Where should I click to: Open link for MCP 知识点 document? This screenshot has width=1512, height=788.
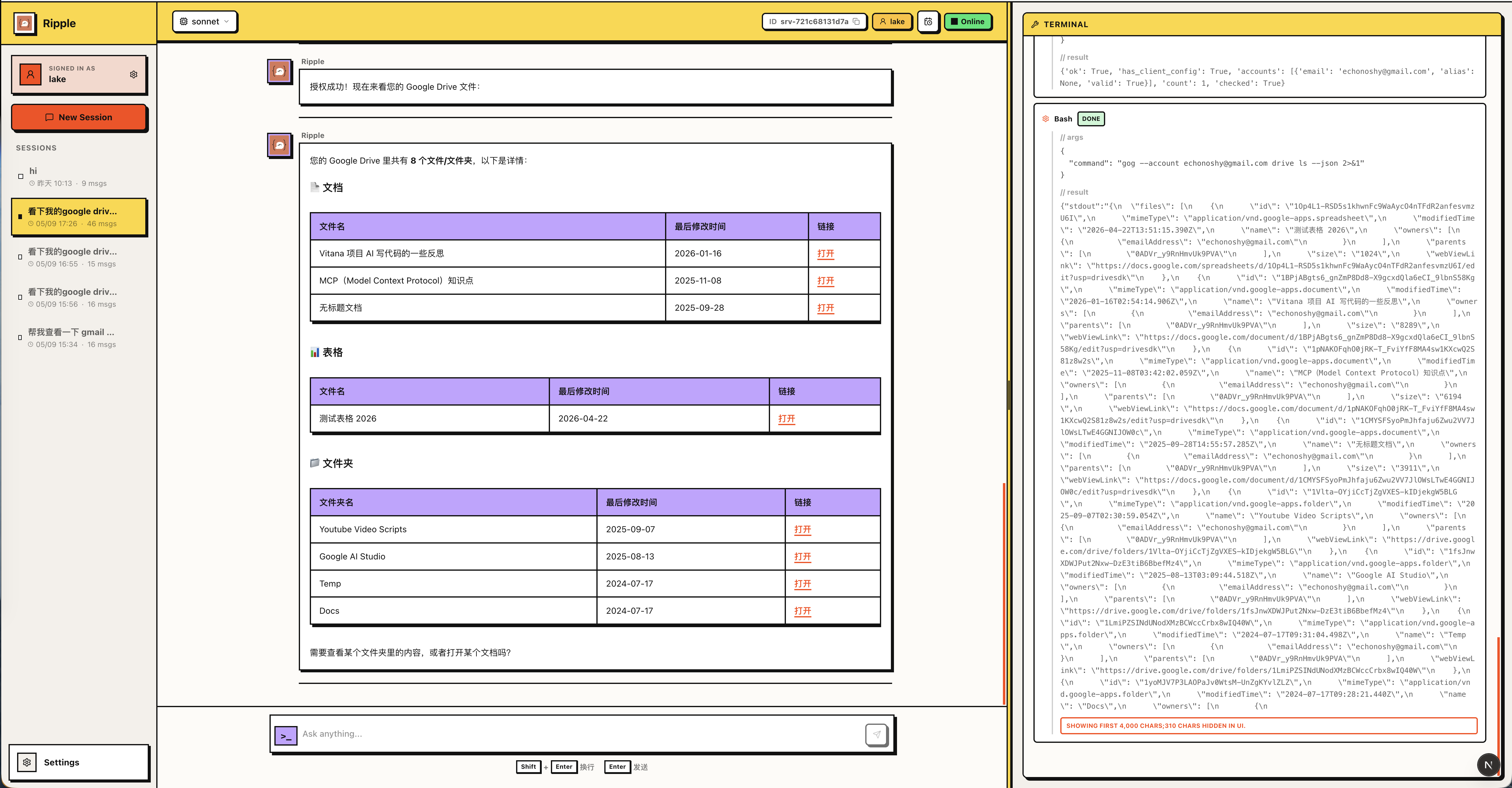825,280
